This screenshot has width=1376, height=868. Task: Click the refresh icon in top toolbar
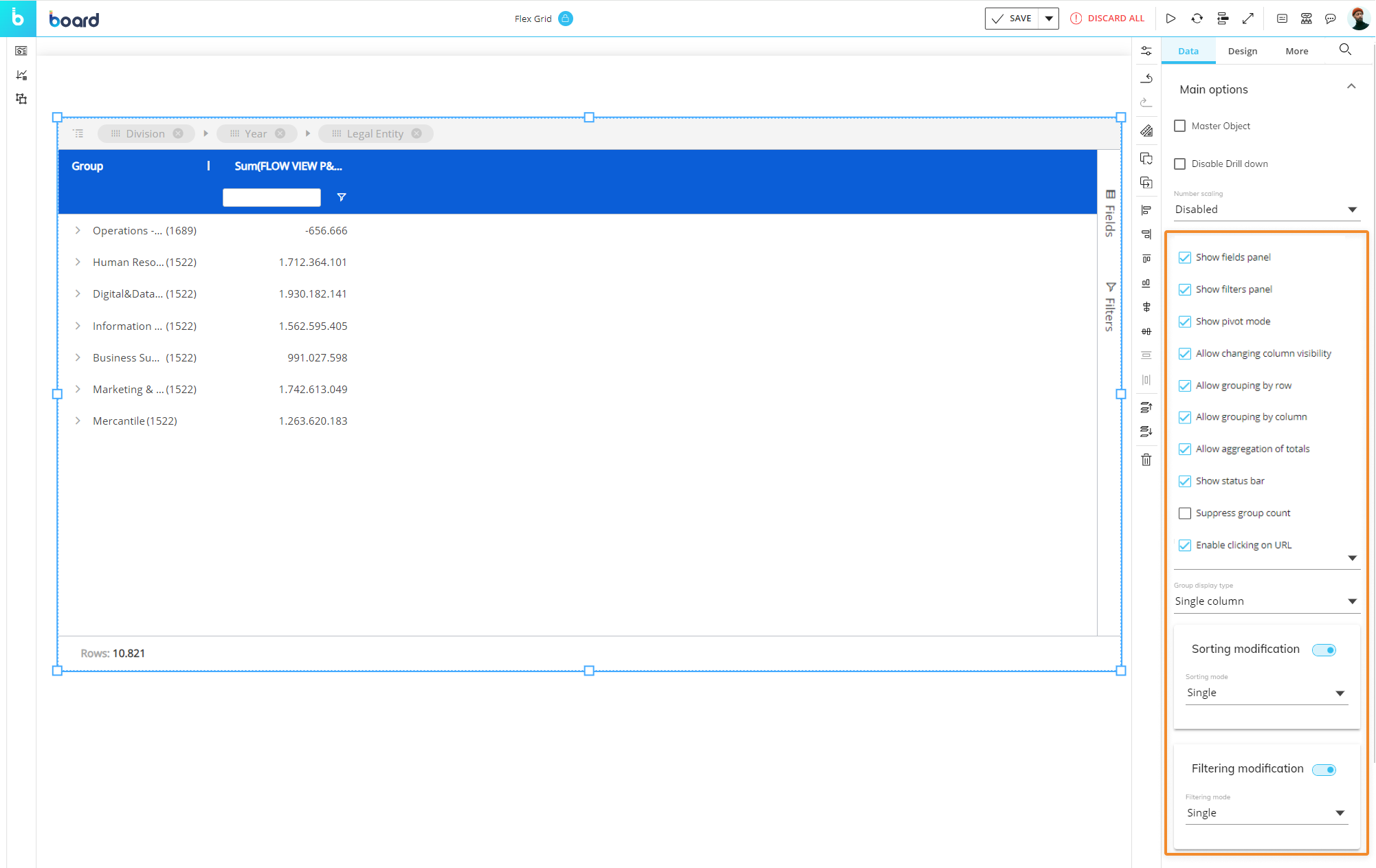click(x=1196, y=18)
